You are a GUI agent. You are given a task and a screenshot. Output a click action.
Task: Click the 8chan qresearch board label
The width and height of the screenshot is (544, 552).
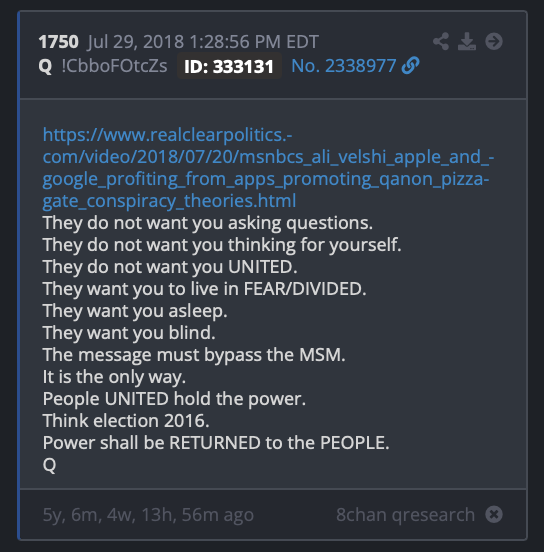pyautogui.click(x=405, y=515)
